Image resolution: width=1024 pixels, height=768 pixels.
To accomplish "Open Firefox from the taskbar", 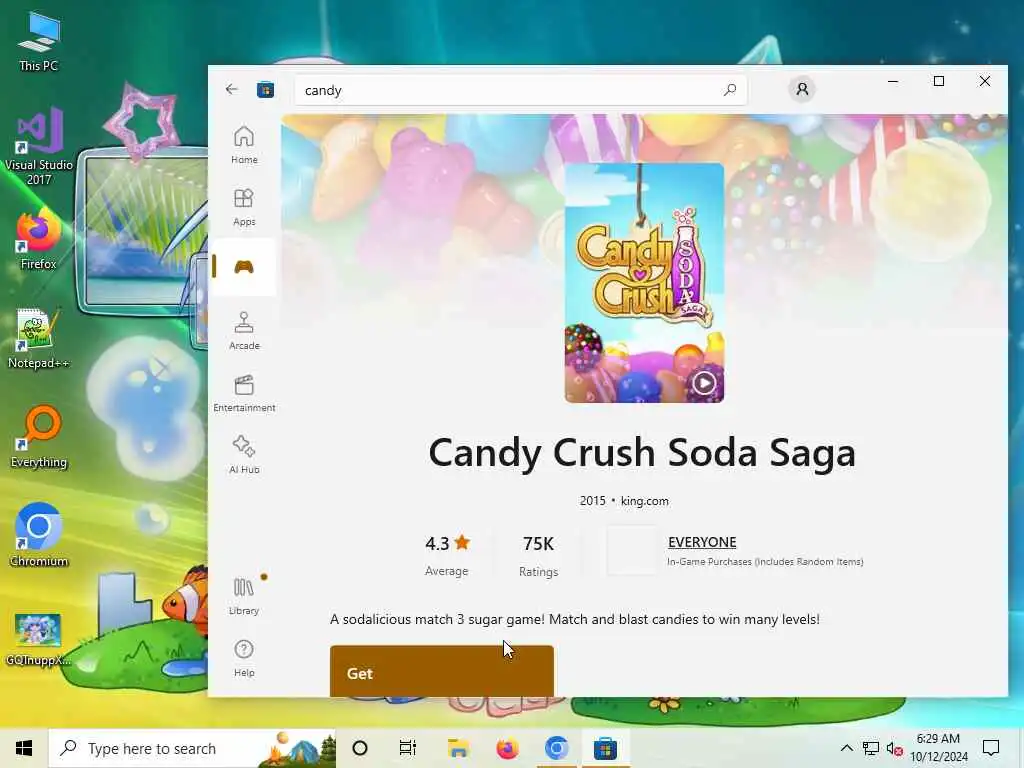I will pos(507,748).
